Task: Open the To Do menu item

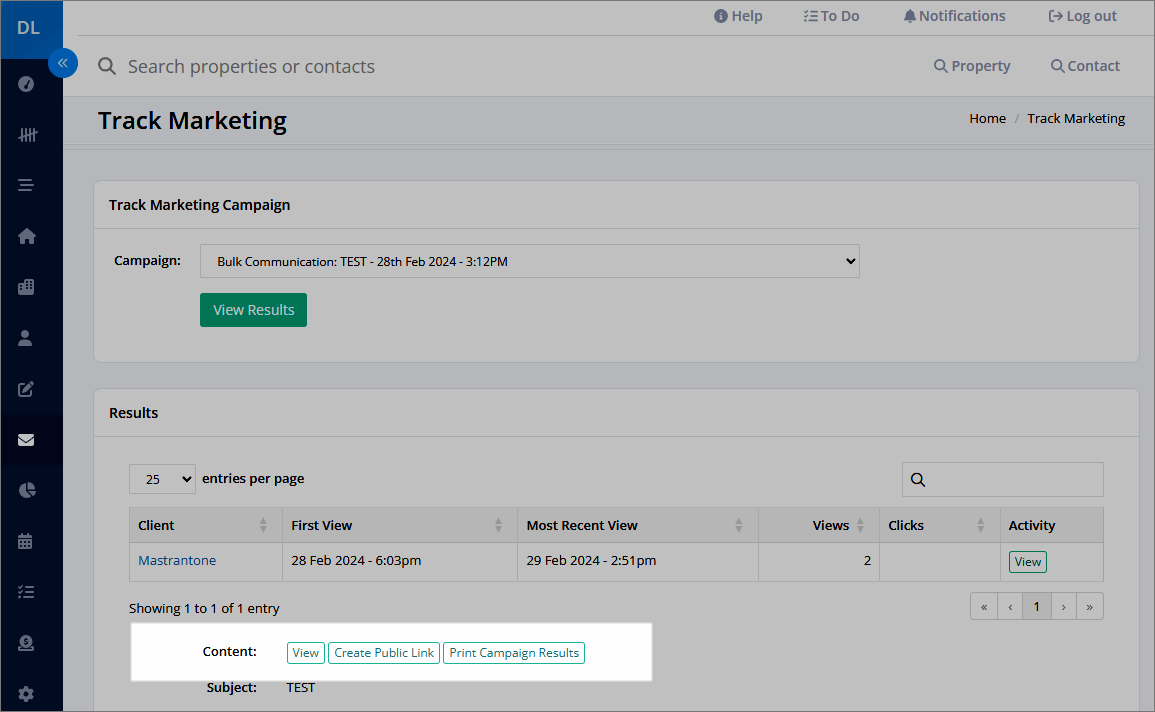Action: click(831, 16)
